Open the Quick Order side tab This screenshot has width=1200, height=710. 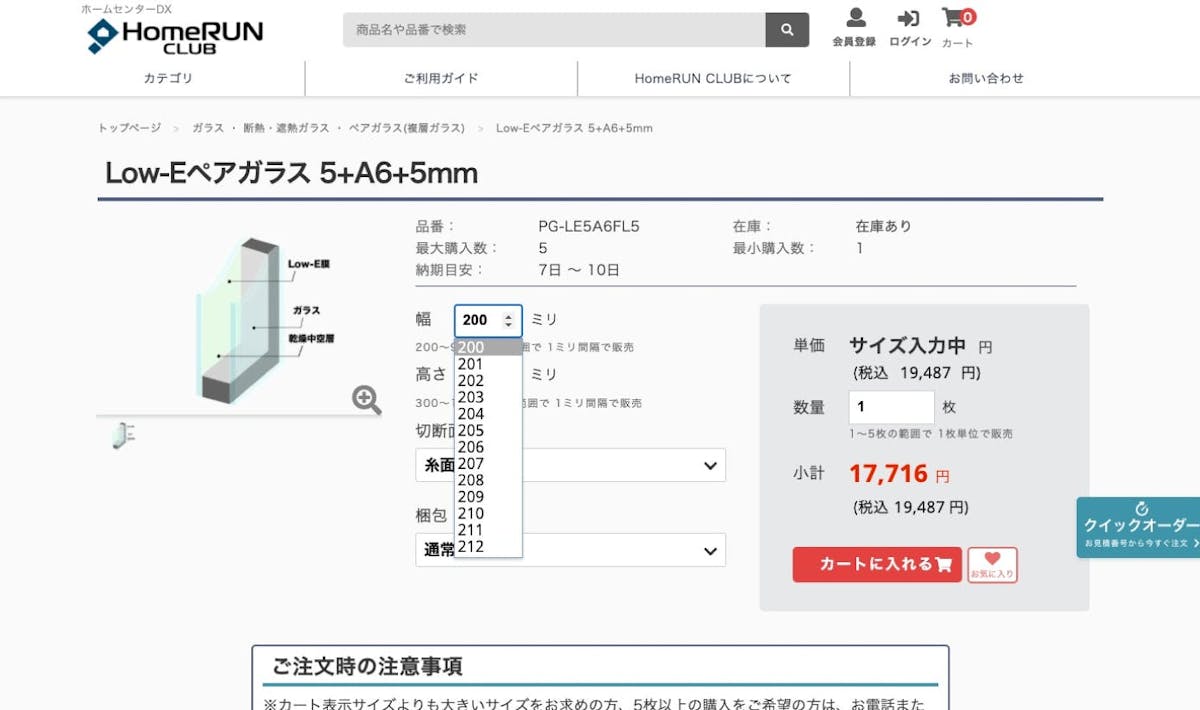coord(1139,526)
